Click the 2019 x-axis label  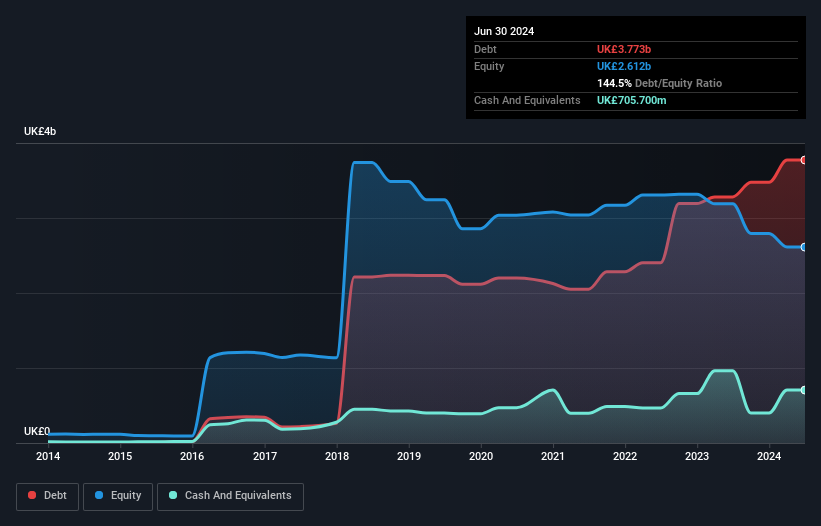click(409, 456)
